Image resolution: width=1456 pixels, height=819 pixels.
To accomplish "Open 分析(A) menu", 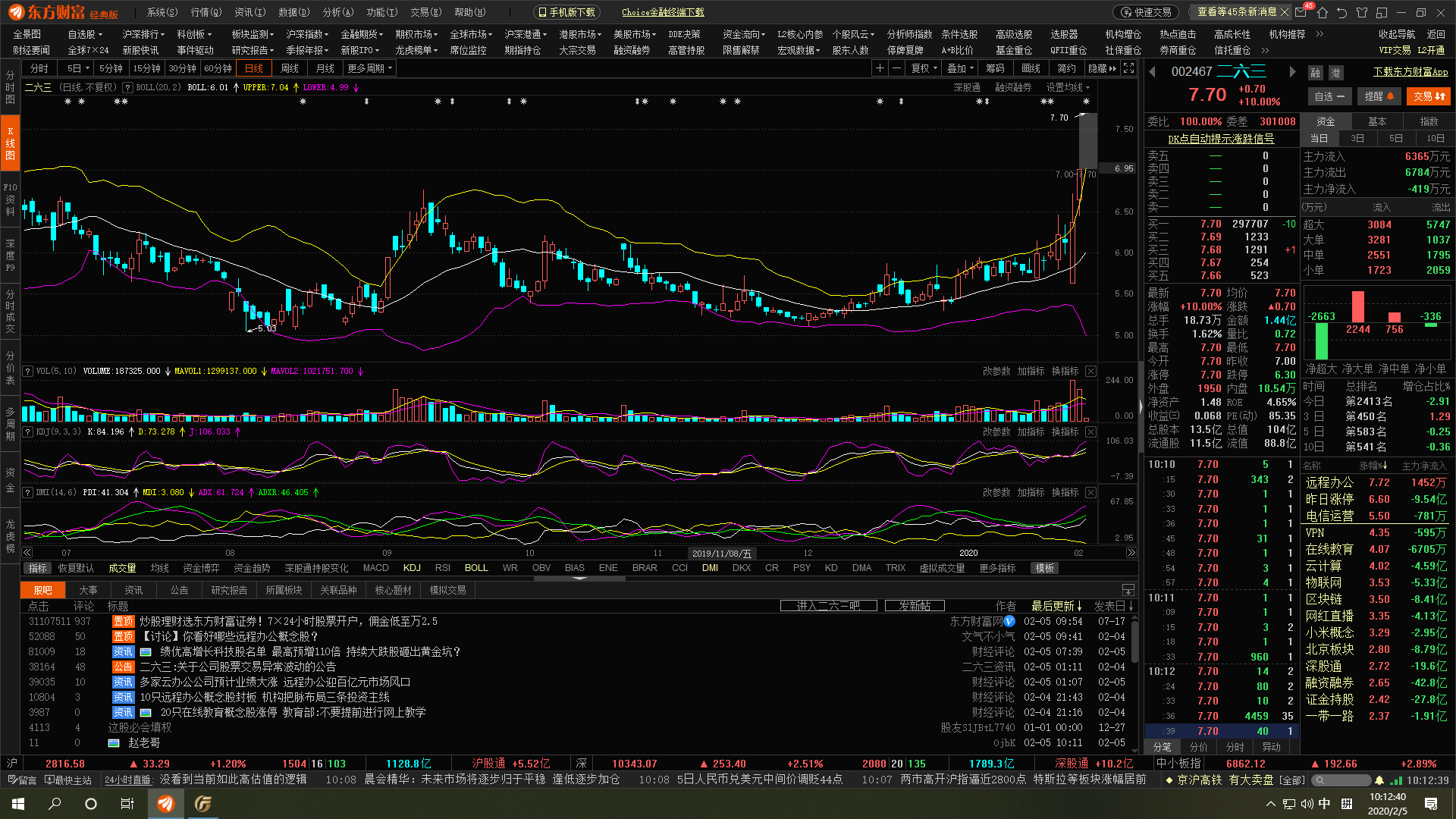I will point(338,12).
